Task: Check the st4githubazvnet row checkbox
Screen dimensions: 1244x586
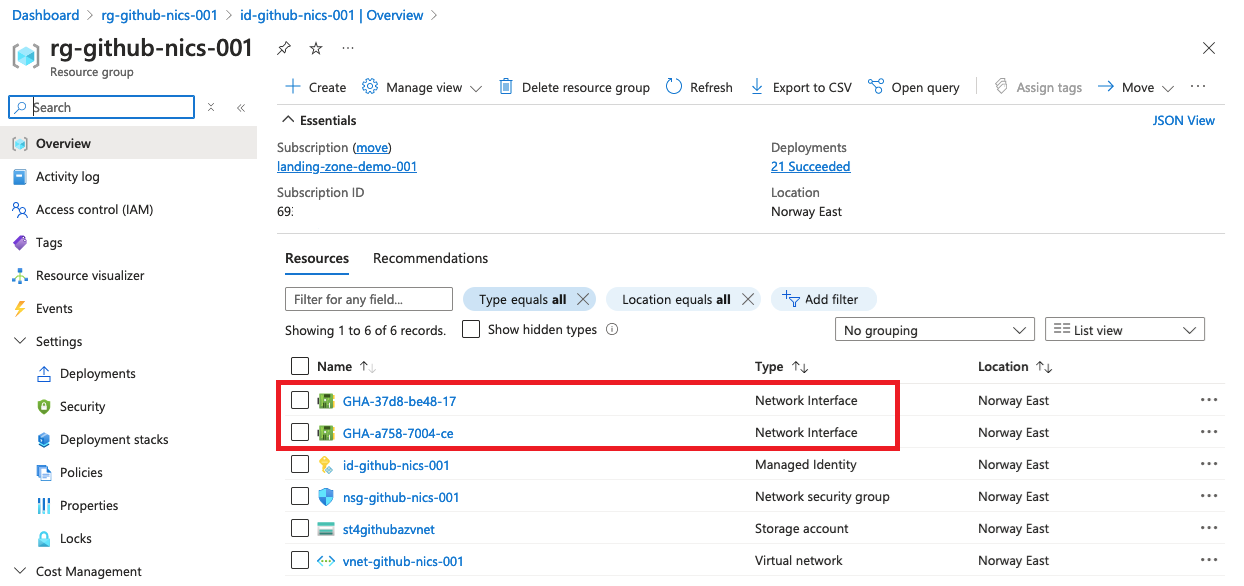Action: 300,529
